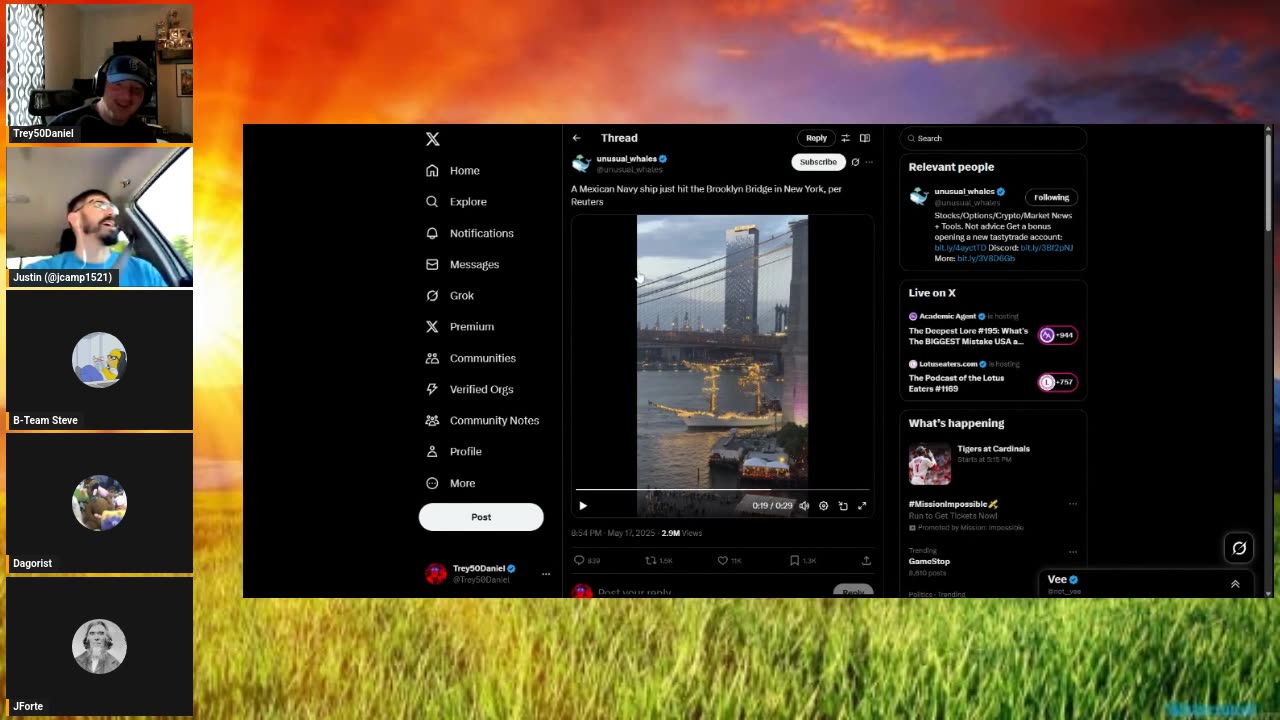Click the white Post button
Screen dimensions: 1280x720
click(481, 517)
